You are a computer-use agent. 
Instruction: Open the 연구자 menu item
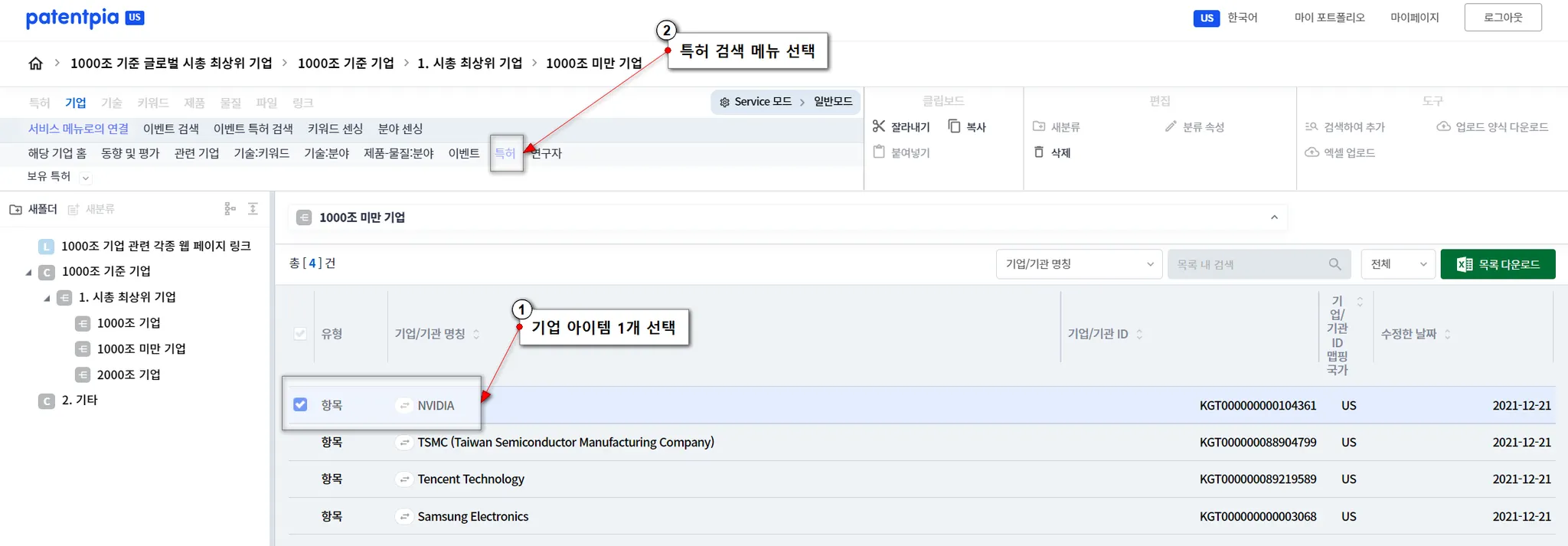click(x=547, y=153)
